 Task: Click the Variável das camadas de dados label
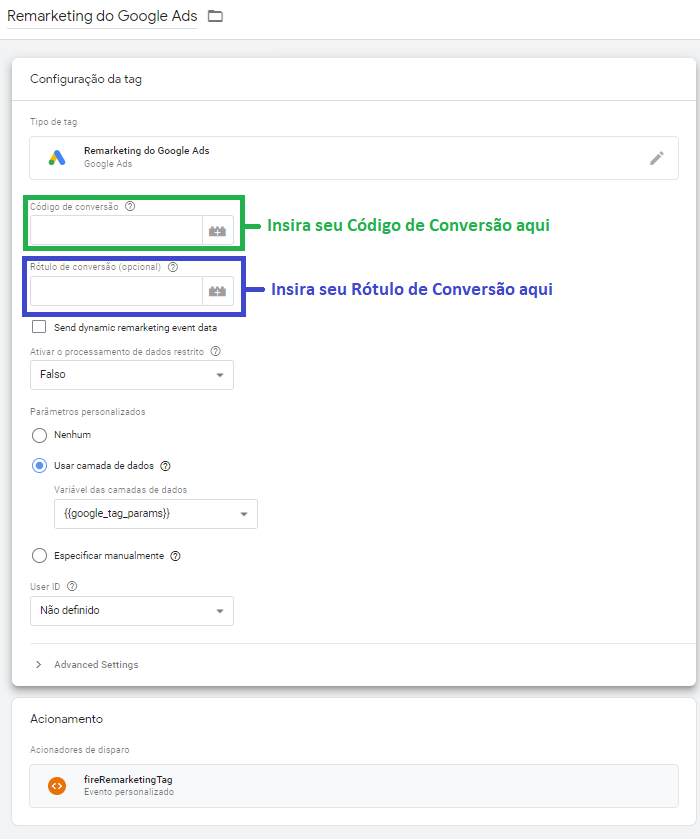point(120,490)
